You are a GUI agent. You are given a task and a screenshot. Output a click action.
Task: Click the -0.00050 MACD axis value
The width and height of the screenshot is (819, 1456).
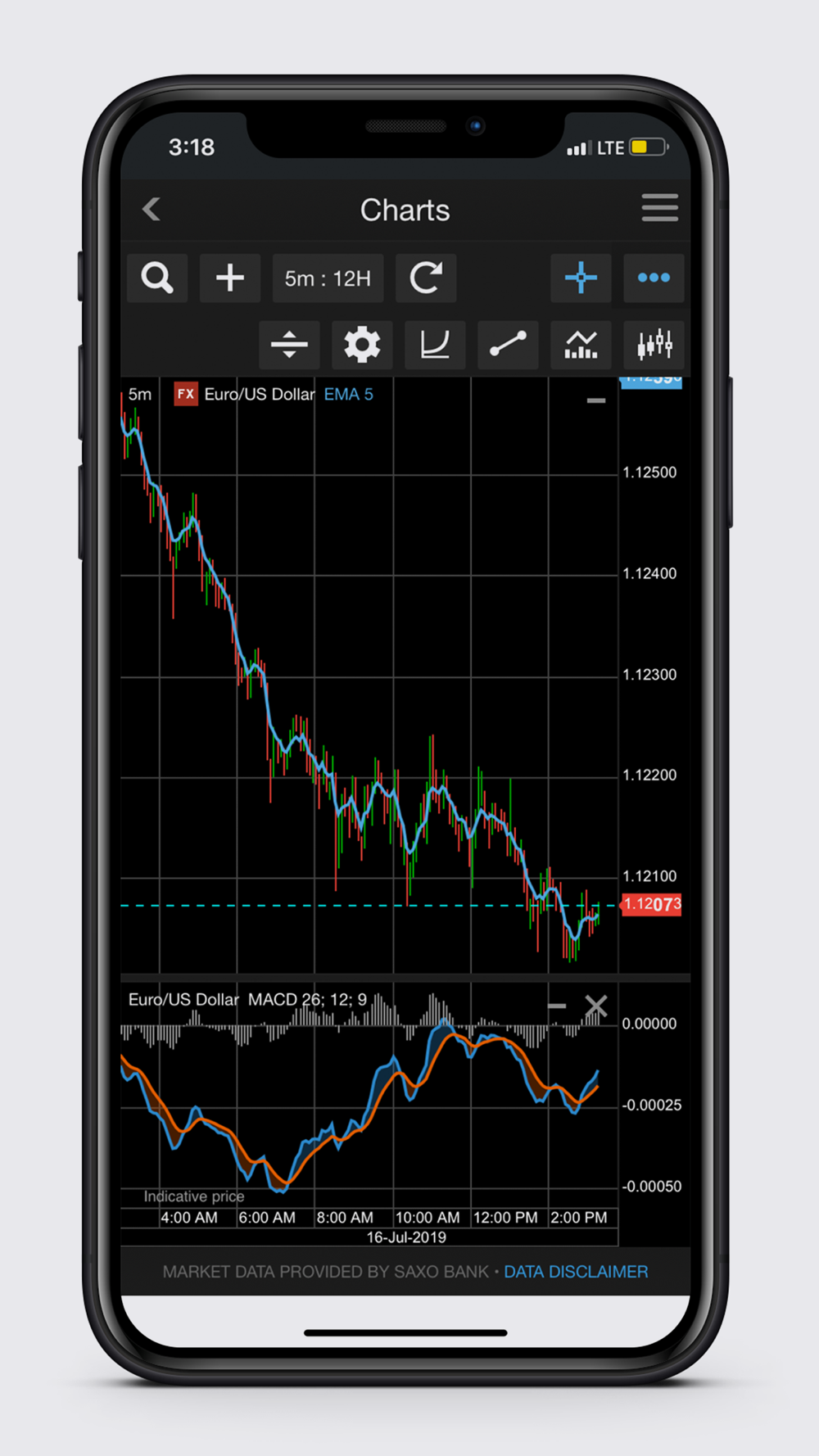click(652, 1187)
